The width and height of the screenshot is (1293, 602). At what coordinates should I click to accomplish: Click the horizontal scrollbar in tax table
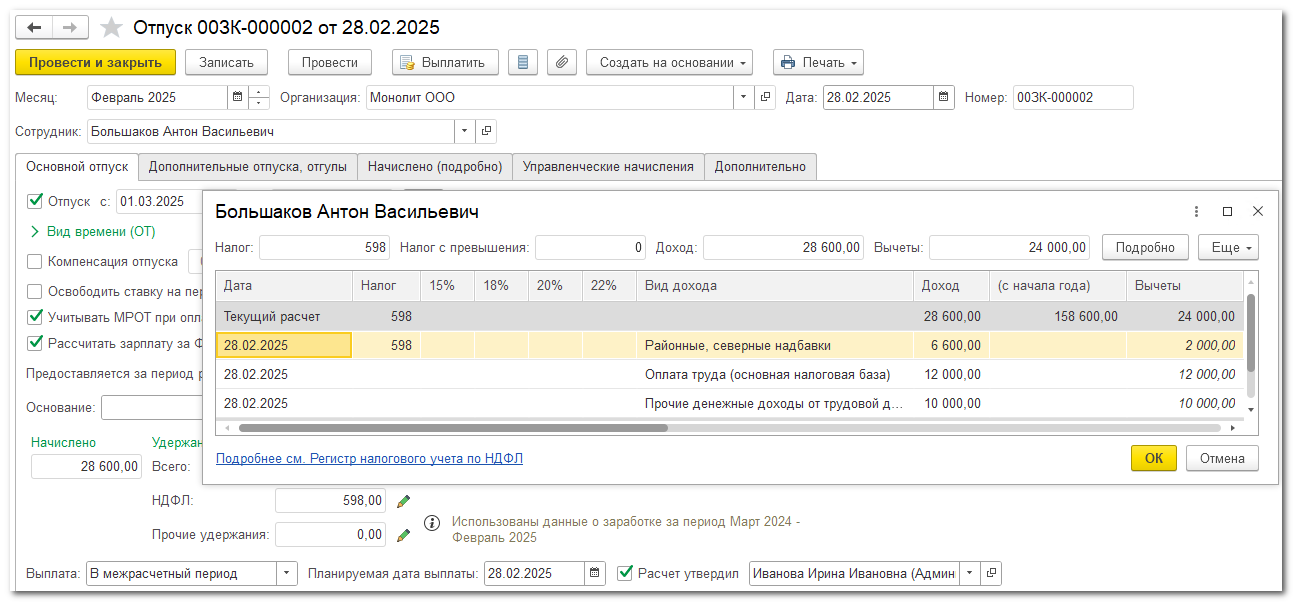click(452, 428)
